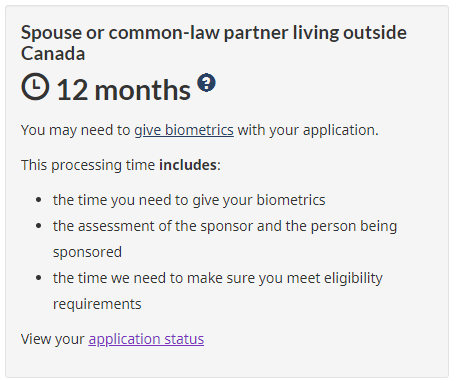Click the Spouse or common-law partner heading

coord(214,43)
